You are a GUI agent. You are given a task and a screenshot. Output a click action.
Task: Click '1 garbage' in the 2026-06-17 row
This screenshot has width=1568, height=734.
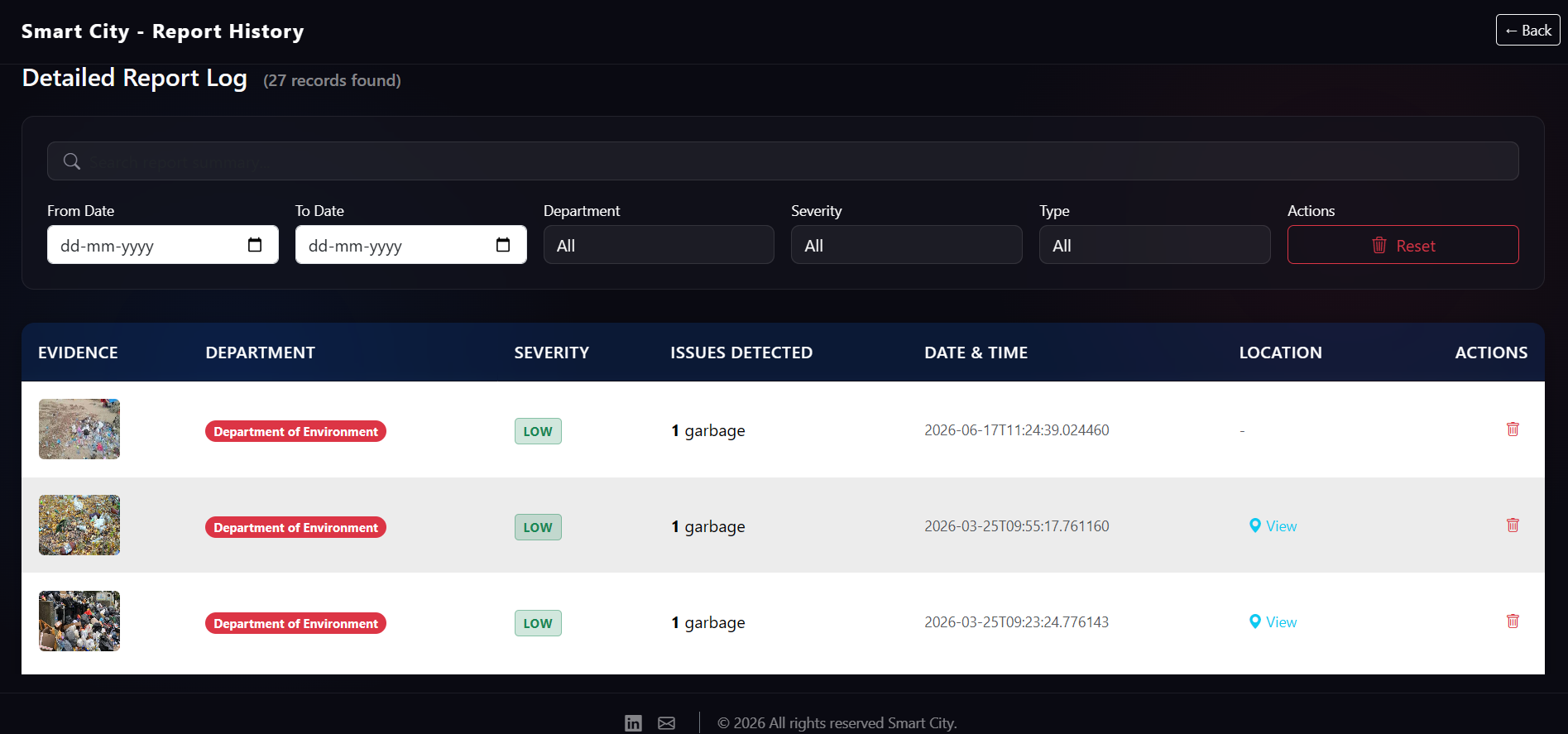coord(708,430)
